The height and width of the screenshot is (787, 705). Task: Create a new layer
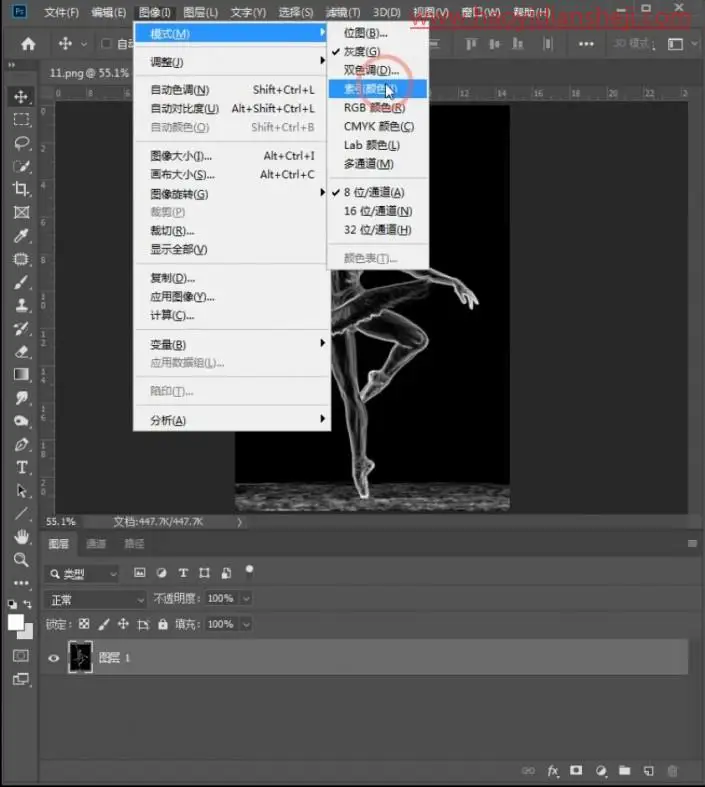tap(648, 770)
